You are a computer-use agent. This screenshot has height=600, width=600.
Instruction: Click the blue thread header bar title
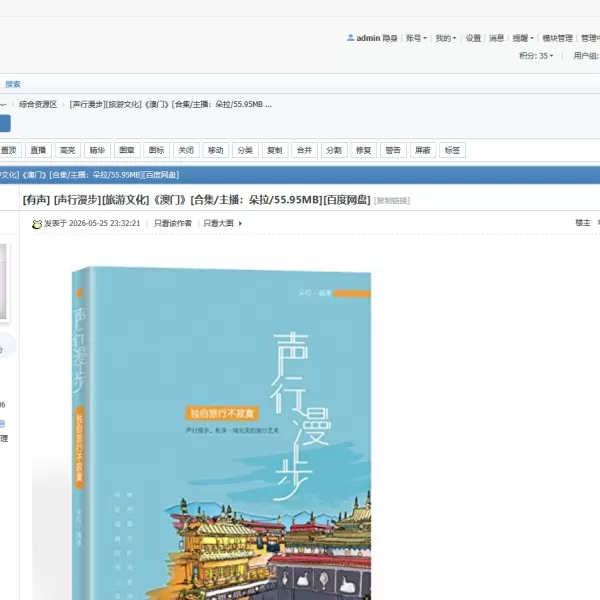click(x=90, y=175)
